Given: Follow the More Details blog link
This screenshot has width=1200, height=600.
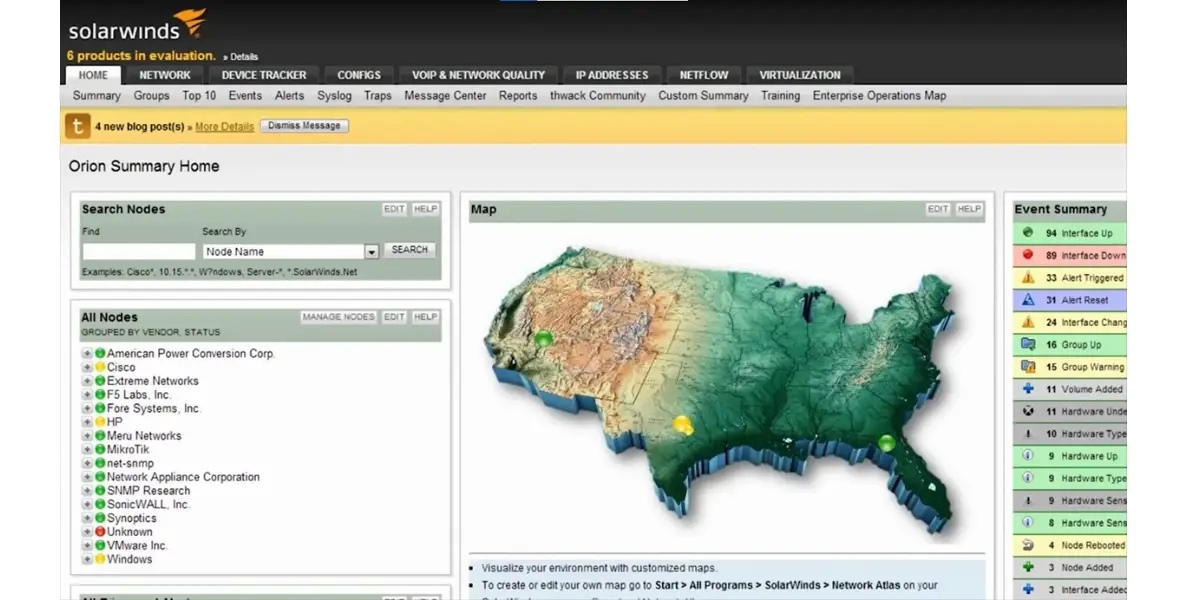Looking at the screenshot, I should pyautogui.click(x=224, y=127).
